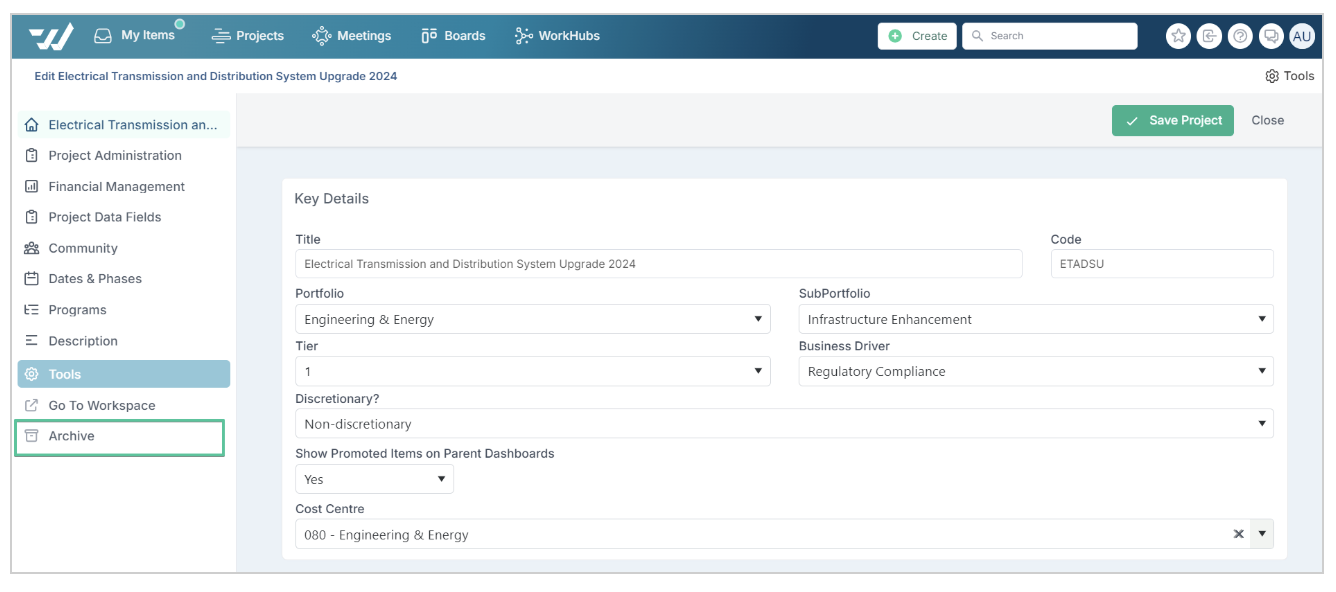Click the Save Project button

pos(1173,120)
